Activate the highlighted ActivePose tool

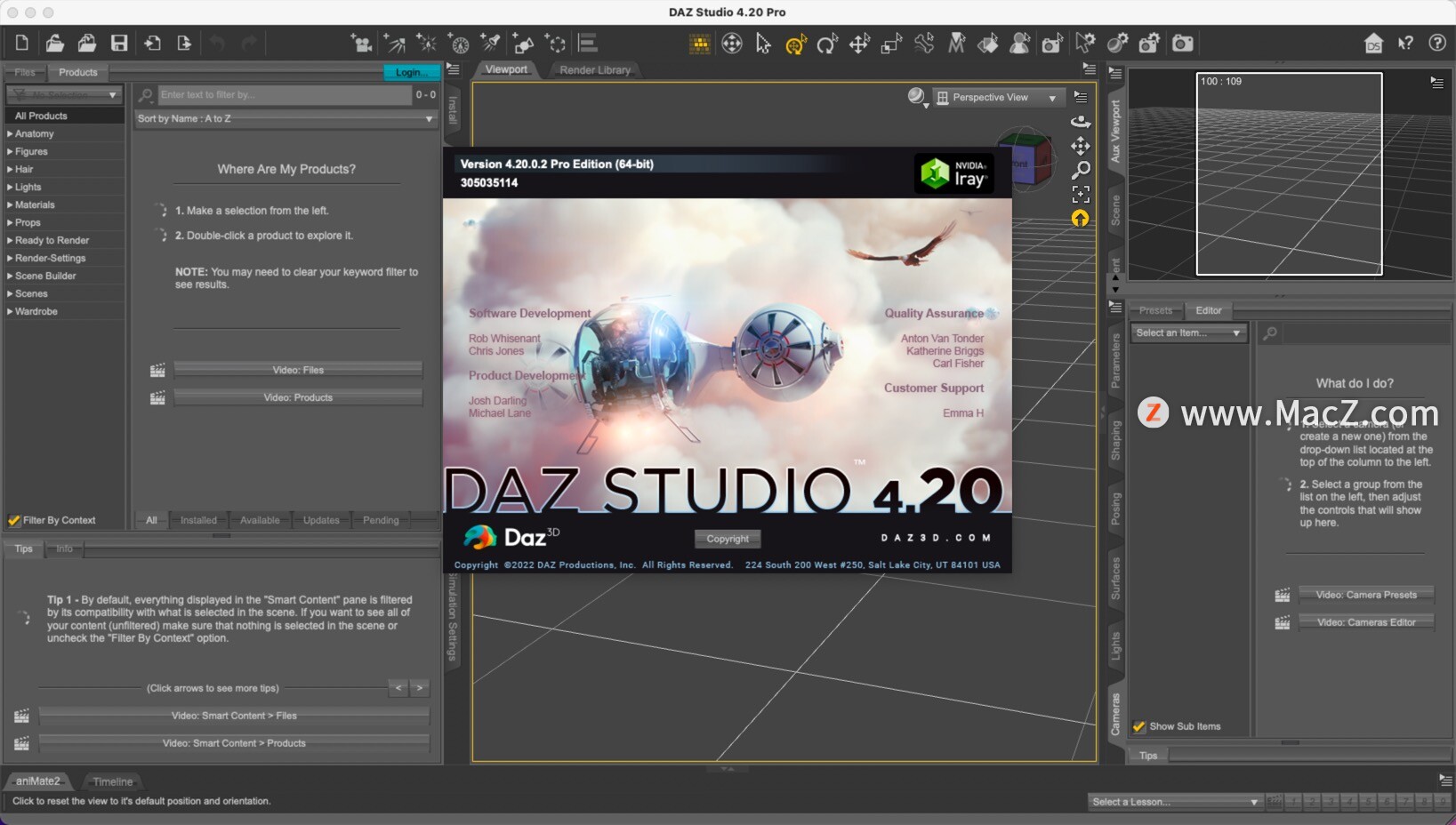pos(796,44)
